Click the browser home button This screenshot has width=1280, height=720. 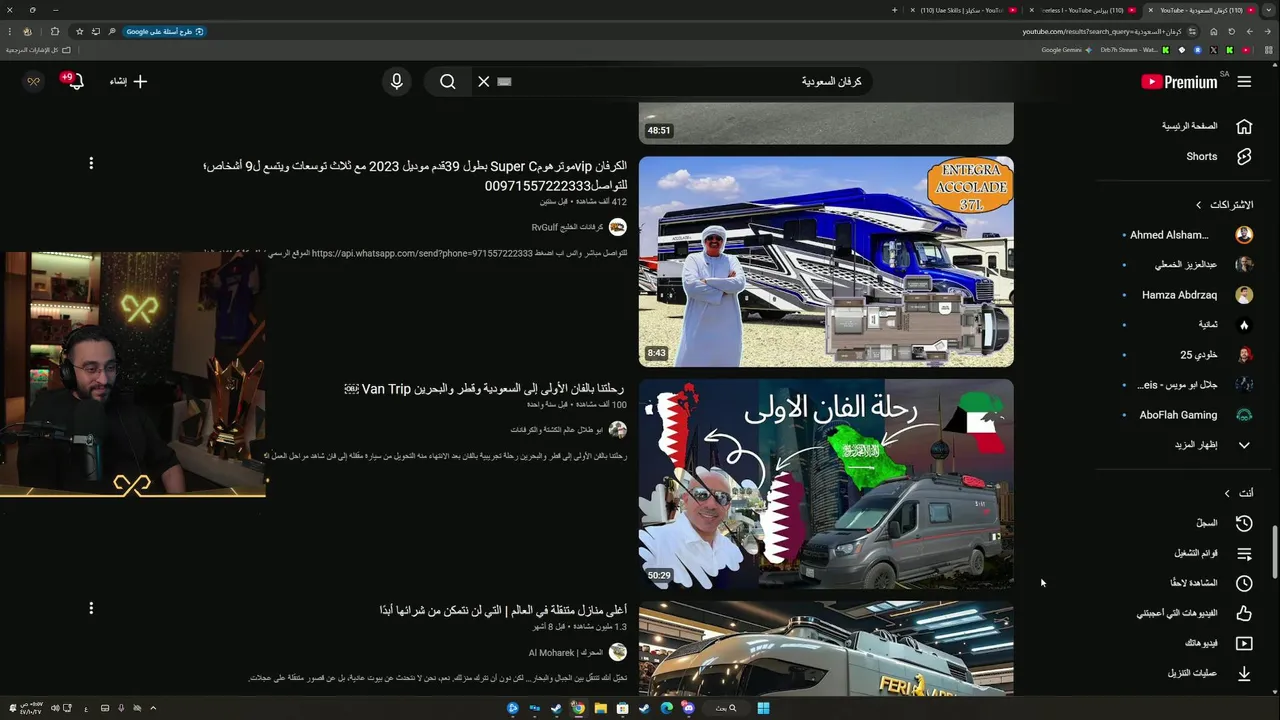[x=1213, y=32]
